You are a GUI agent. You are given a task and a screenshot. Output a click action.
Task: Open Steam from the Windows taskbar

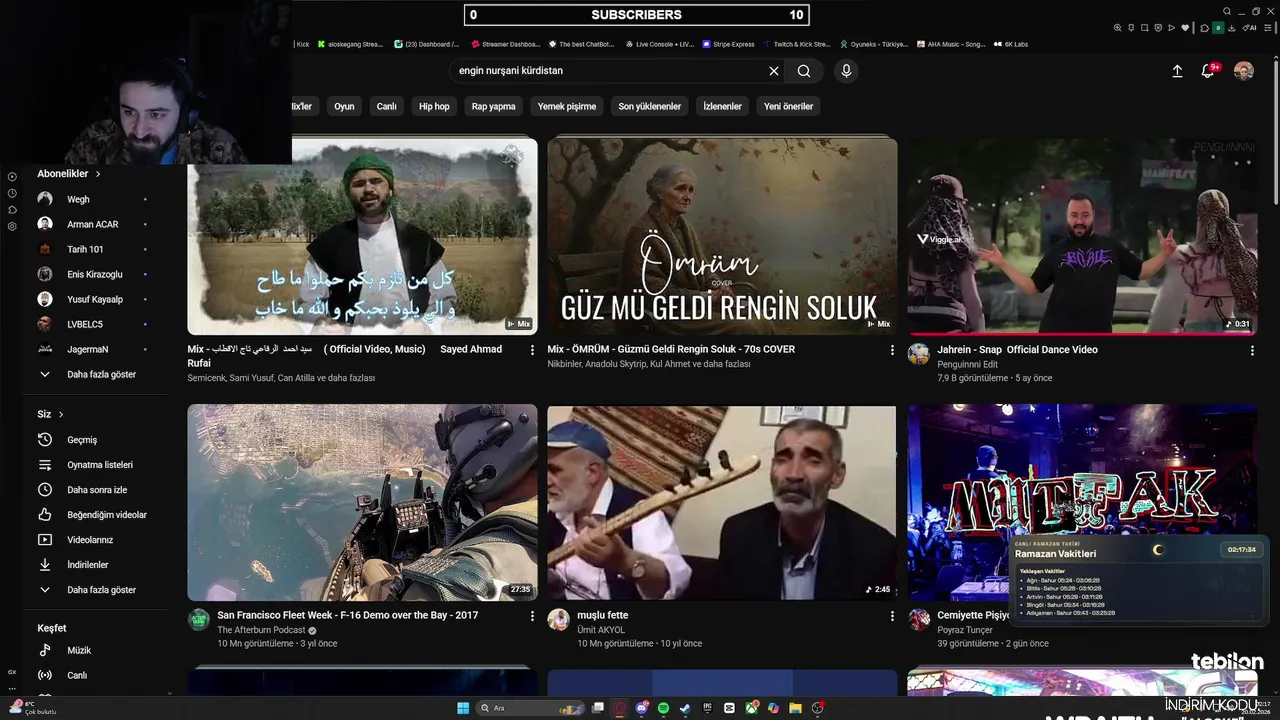[686, 708]
